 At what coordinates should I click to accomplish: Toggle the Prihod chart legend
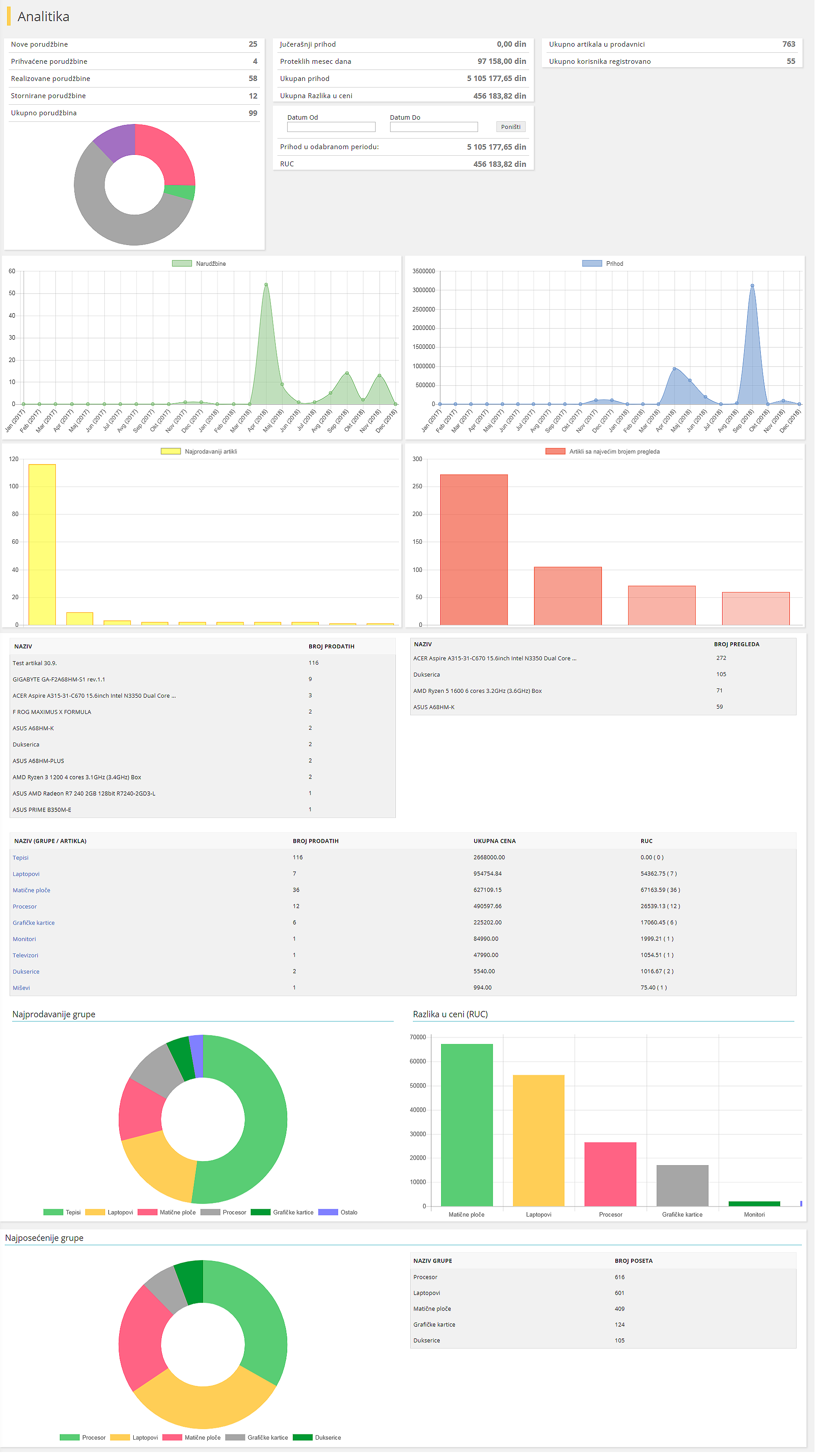[605, 264]
